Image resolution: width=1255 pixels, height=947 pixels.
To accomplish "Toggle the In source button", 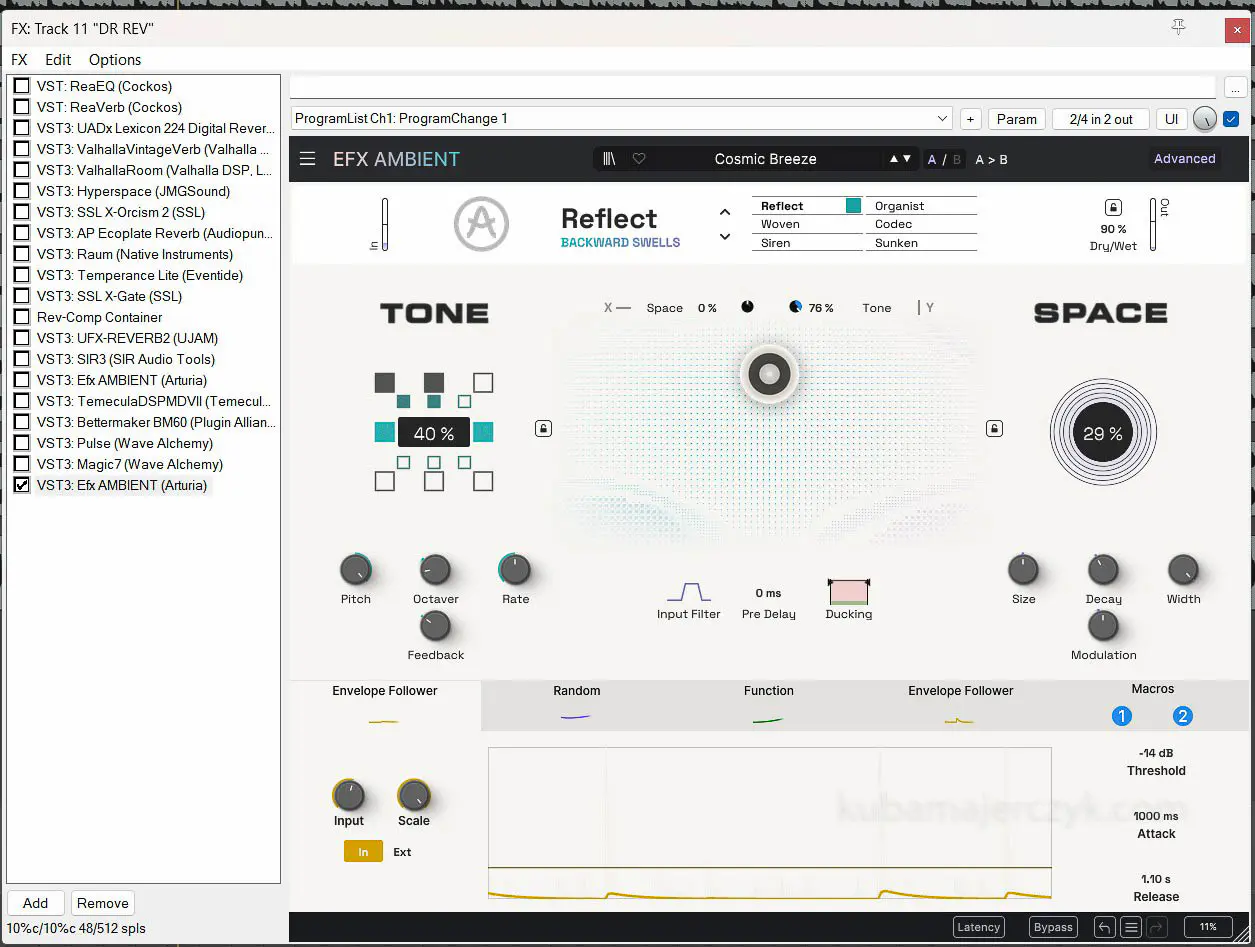I will pyautogui.click(x=363, y=852).
